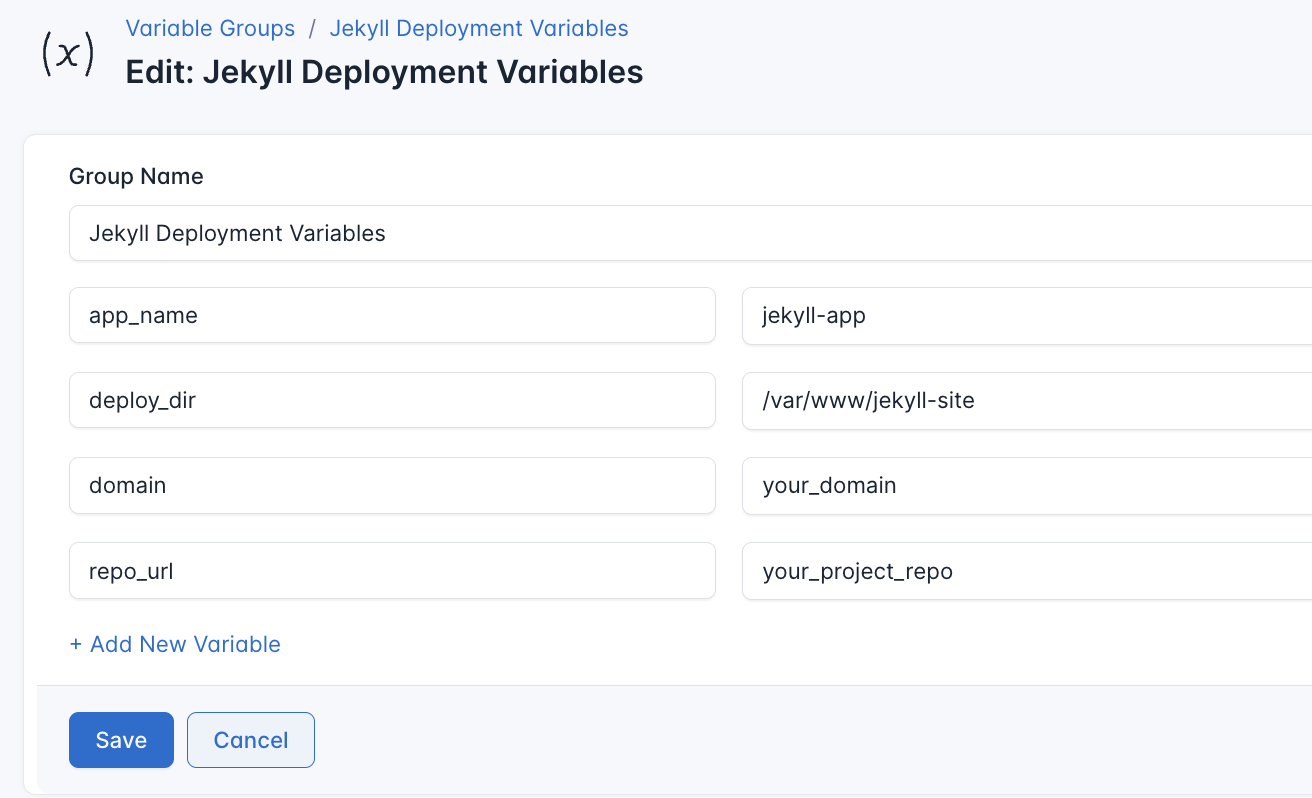The height and width of the screenshot is (798, 1312).
Task: Click the jekyll-app value field
Action: point(1000,315)
